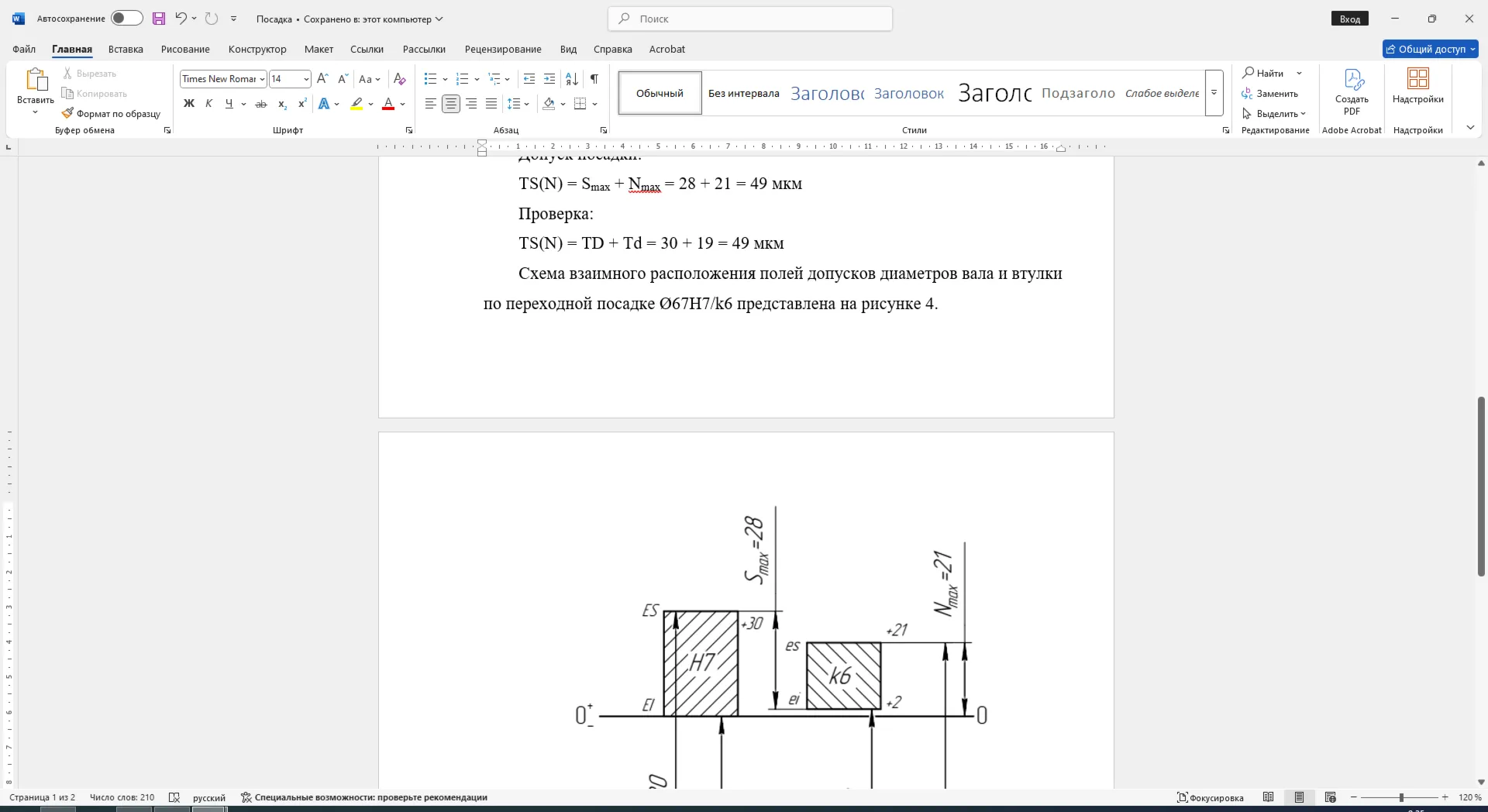Click the vertical scrollbar thumb
Screen dimensions: 1488x812
click(x=1481, y=487)
